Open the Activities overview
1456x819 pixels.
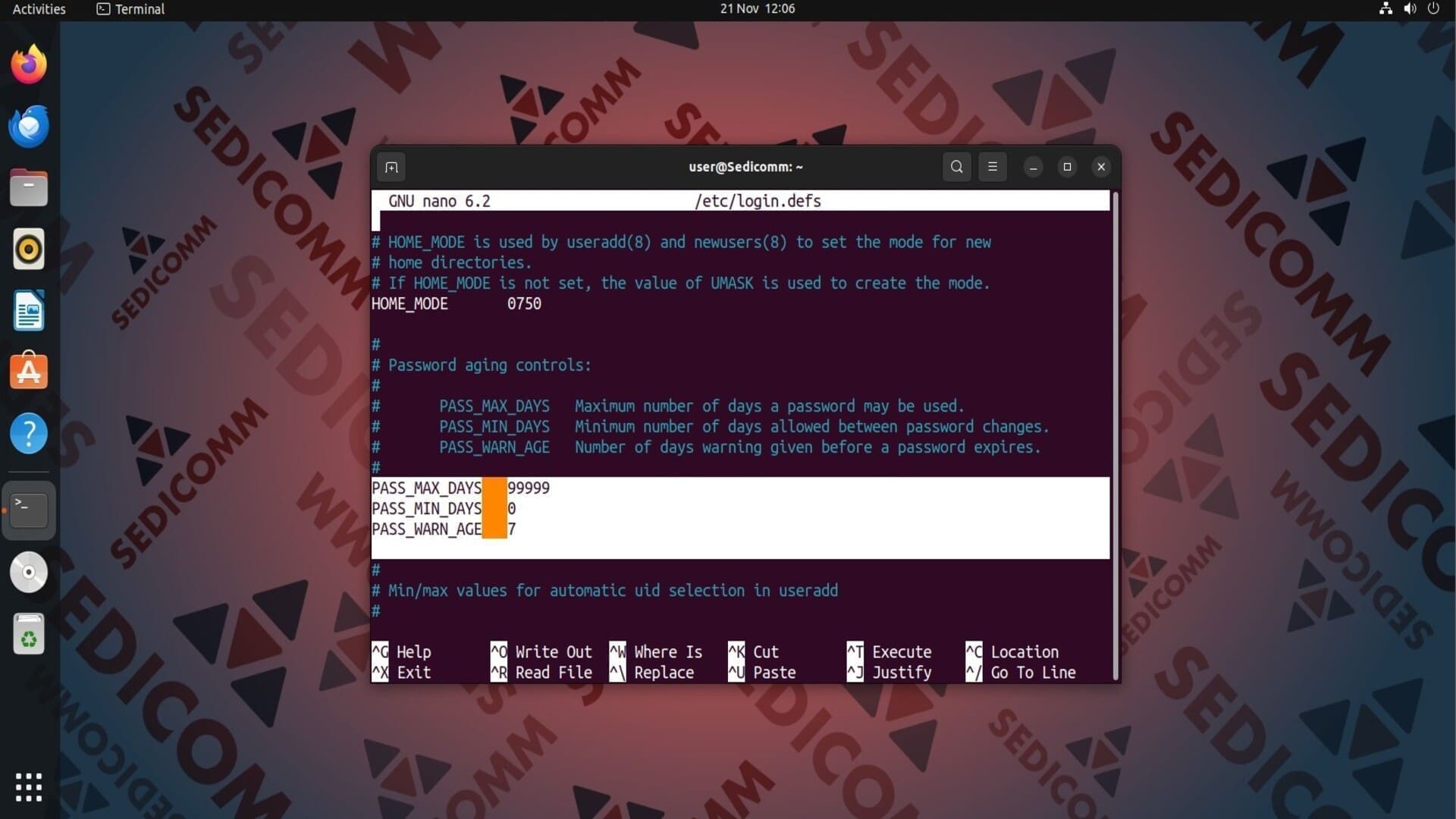tap(39, 9)
